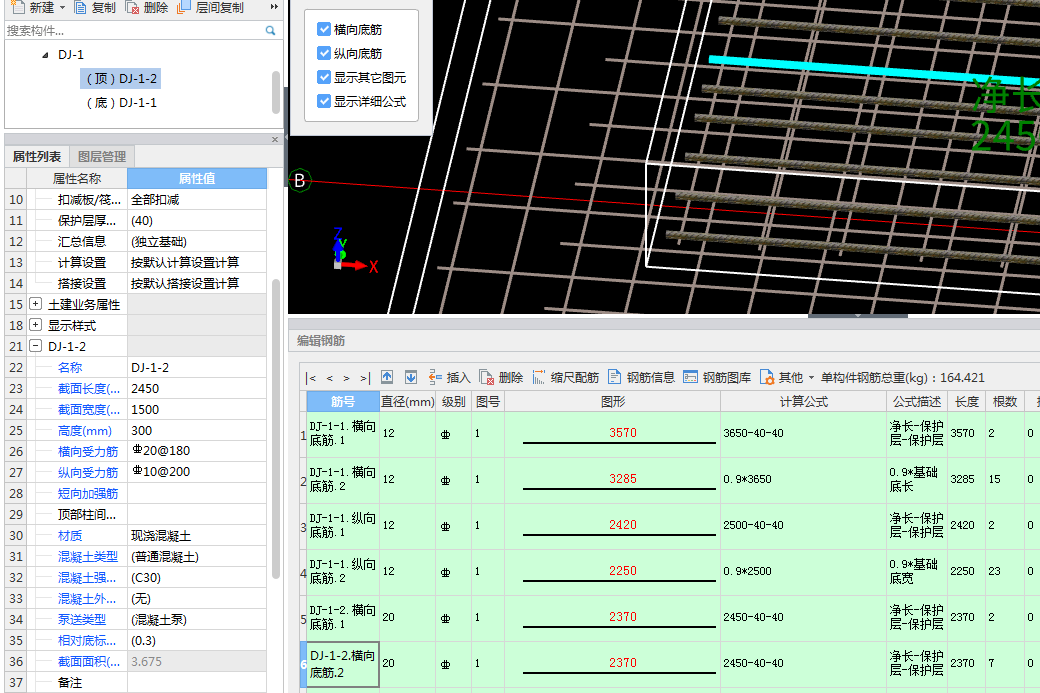Select row DJ-1-1.横向底筋.1

click(343, 434)
